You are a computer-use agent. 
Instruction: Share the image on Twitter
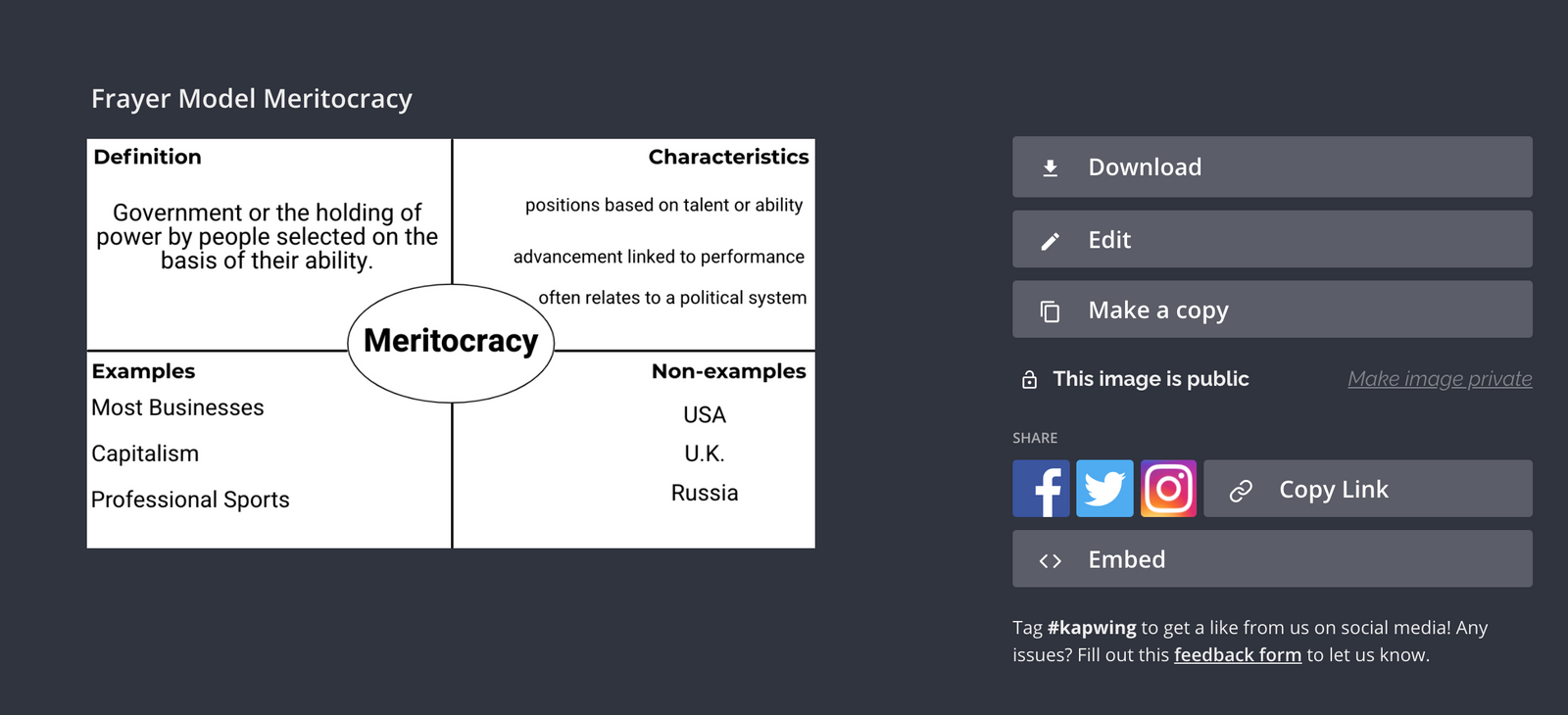[1104, 488]
